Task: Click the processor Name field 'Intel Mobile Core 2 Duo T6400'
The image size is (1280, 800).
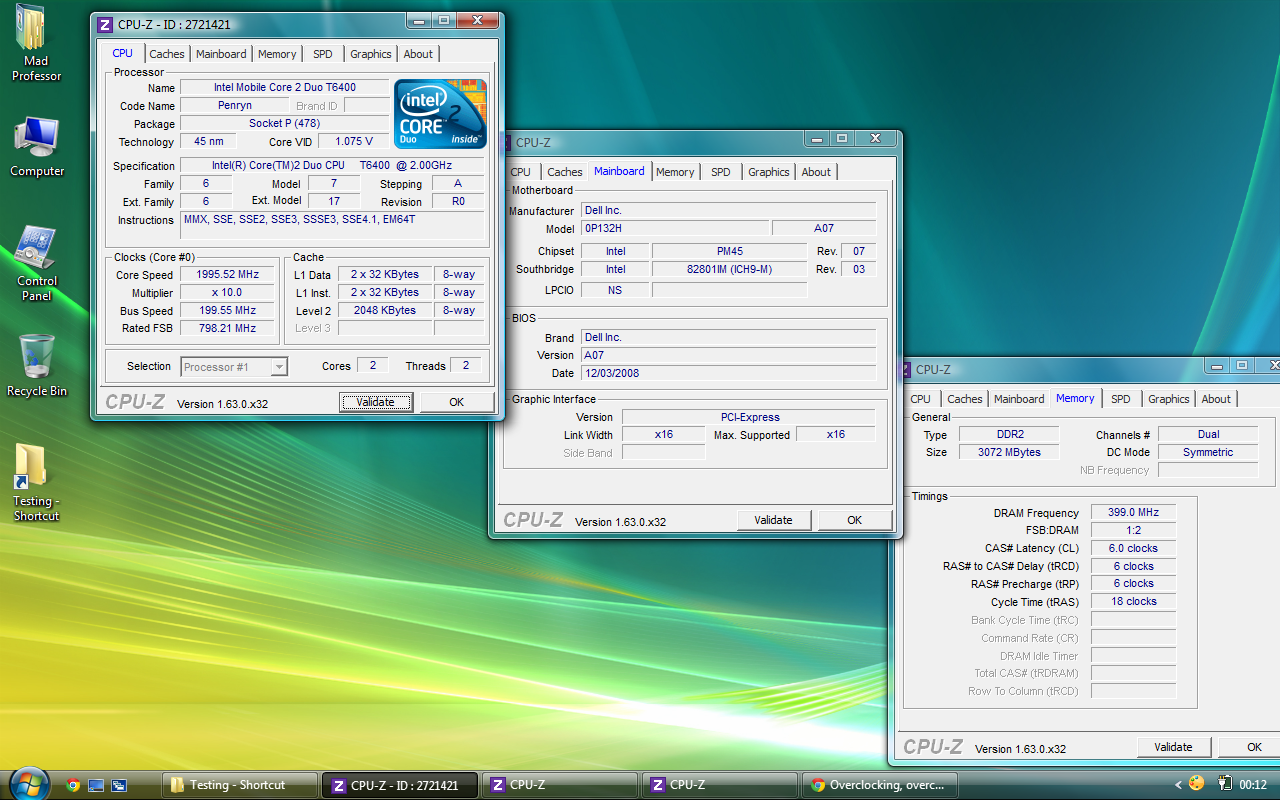Action: (x=285, y=88)
